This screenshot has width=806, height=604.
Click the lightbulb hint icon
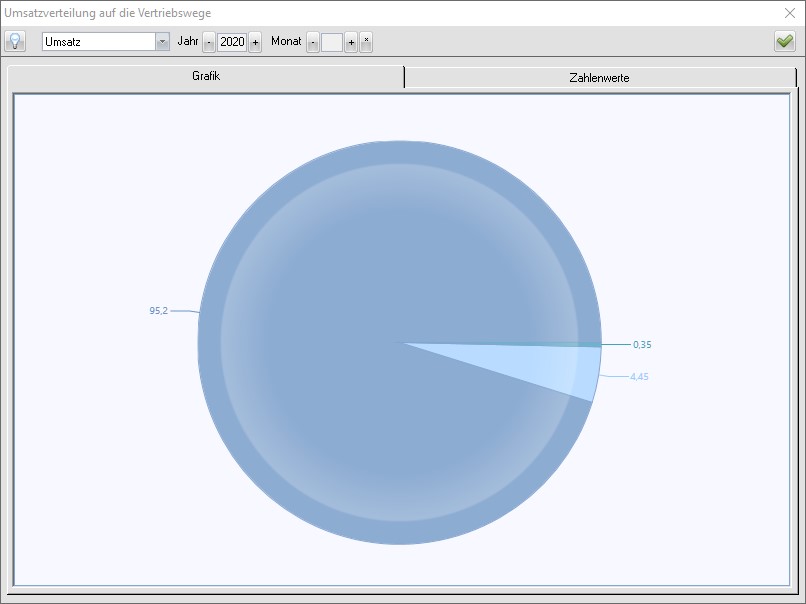pos(15,41)
